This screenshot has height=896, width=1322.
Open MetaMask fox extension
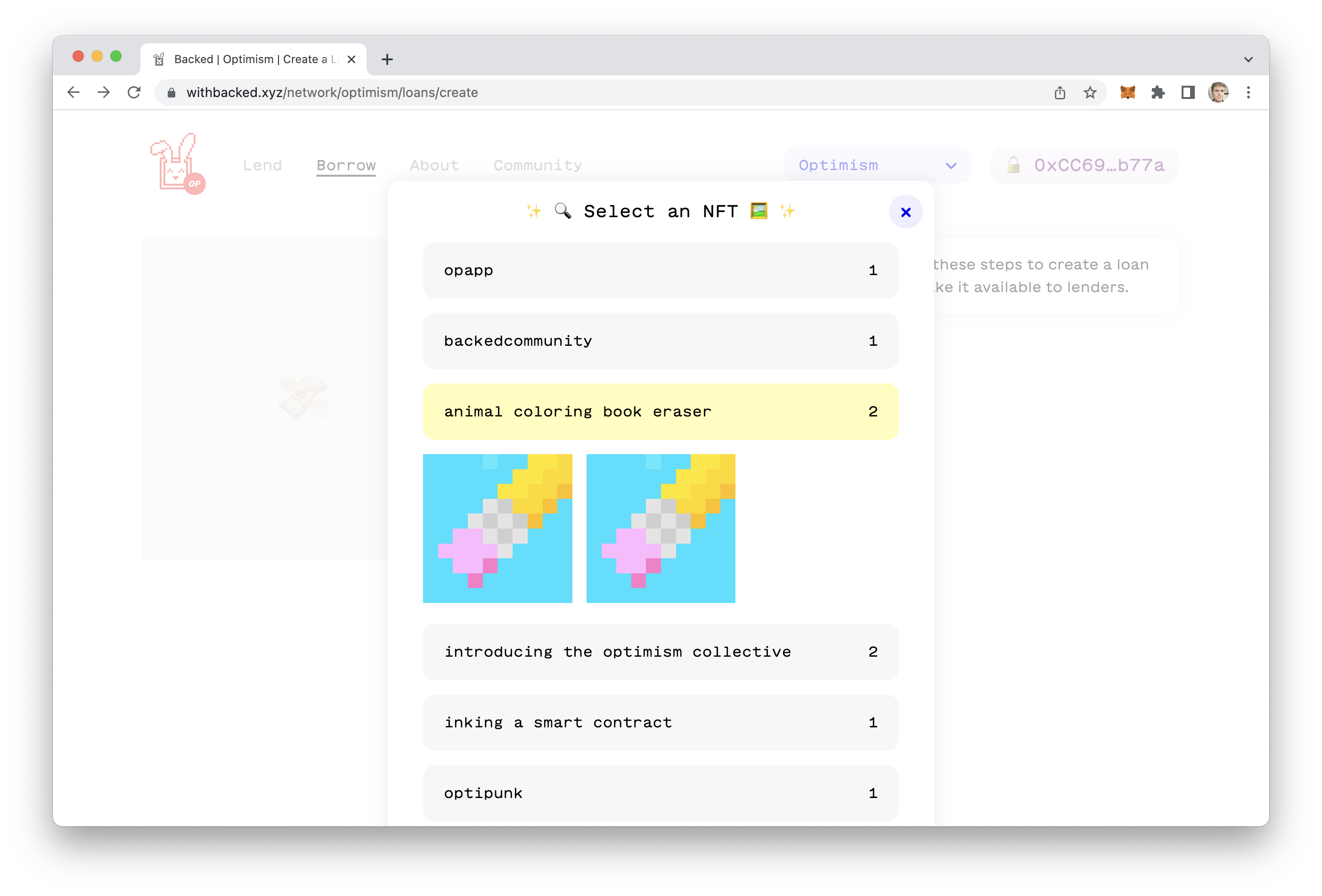tap(1127, 92)
